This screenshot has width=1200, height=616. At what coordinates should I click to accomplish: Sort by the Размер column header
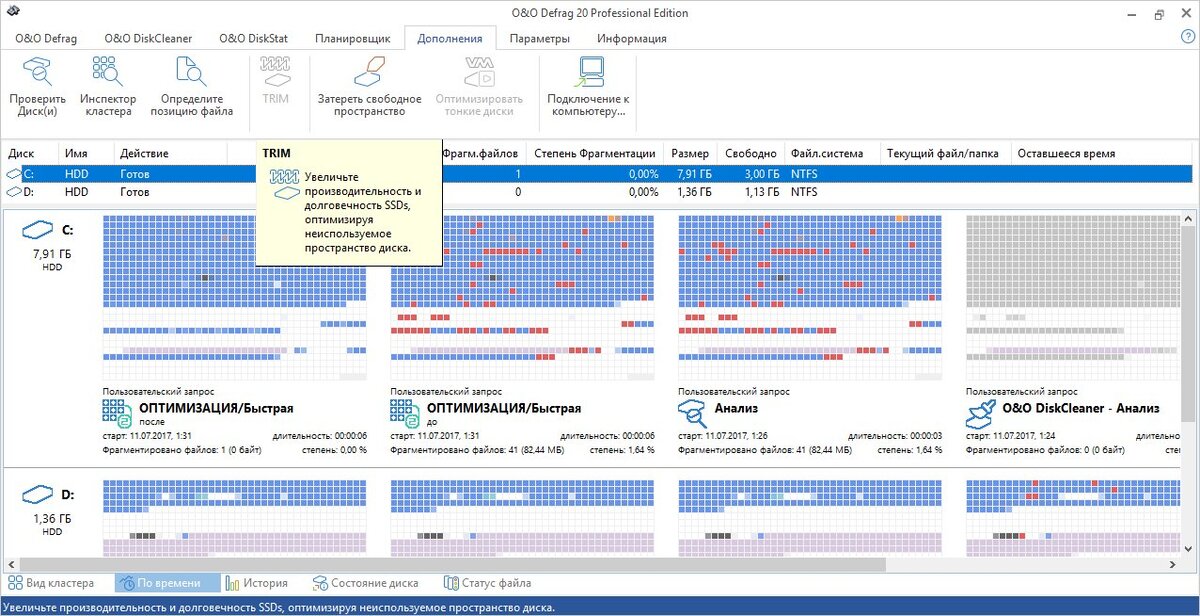tap(691, 153)
